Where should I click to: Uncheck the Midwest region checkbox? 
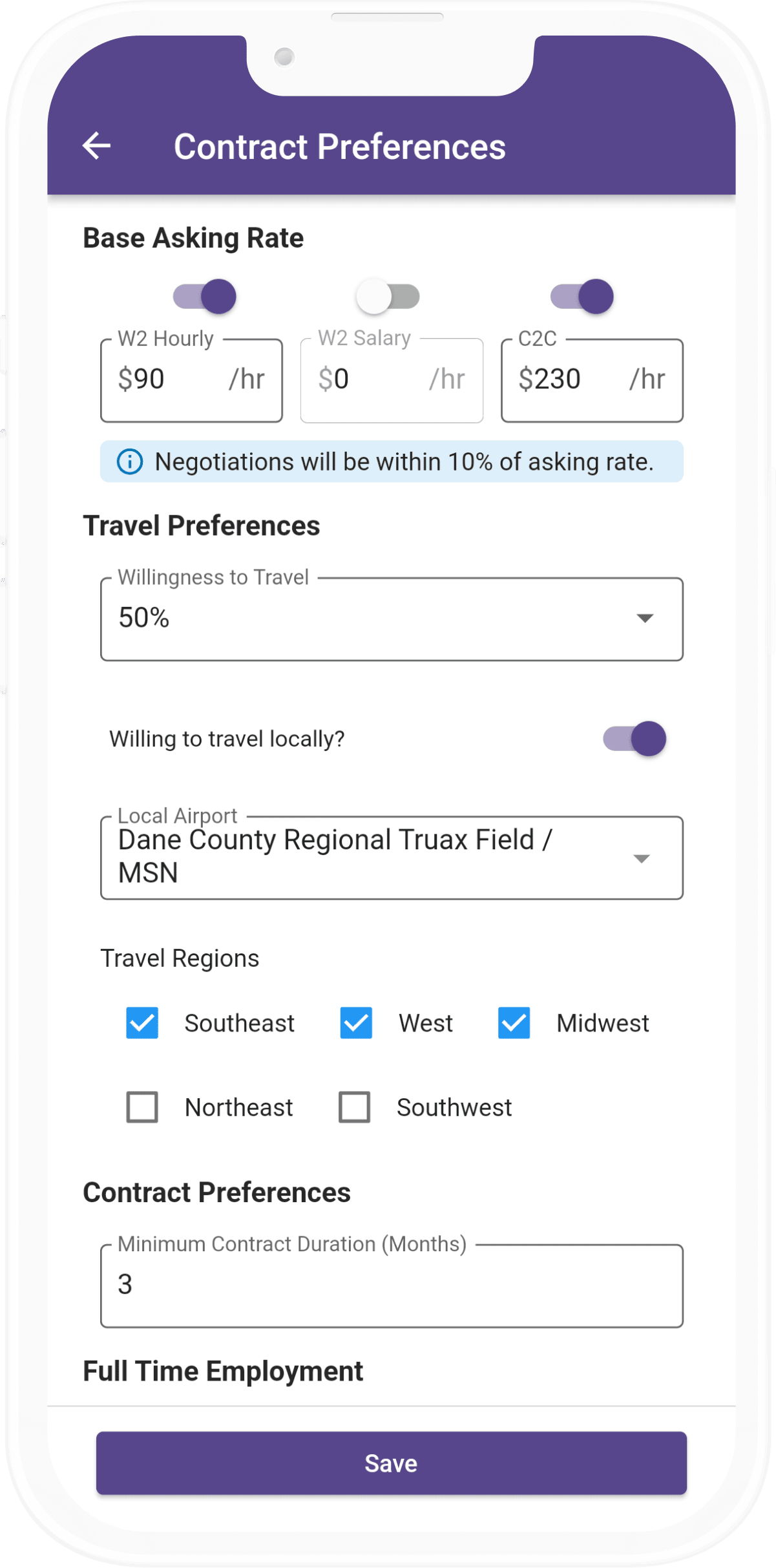click(x=514, y=1023)
